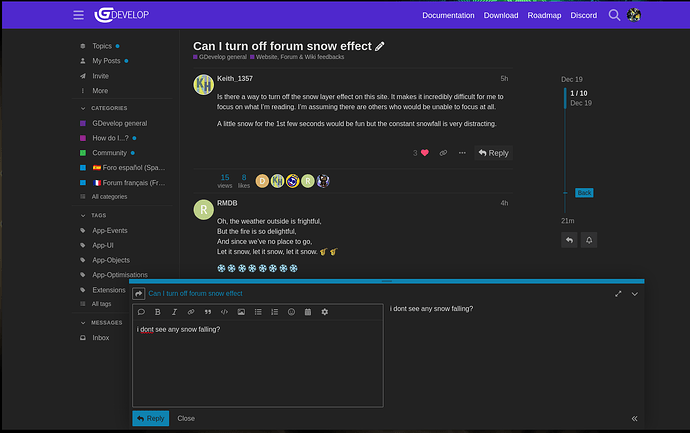690x433 pixels.
Task: Change reply type via composer arrow icon
Action: pyautogui.click(x=139, y=294)
